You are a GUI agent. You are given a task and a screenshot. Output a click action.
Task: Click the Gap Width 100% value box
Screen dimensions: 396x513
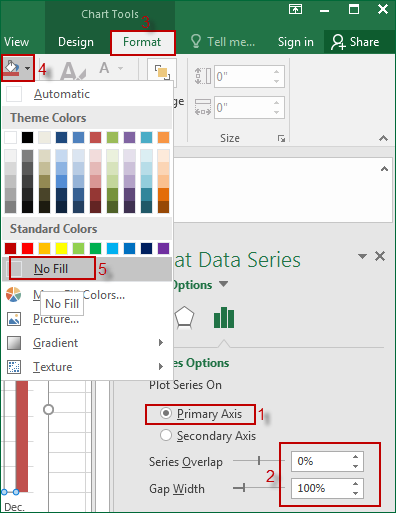327,488
